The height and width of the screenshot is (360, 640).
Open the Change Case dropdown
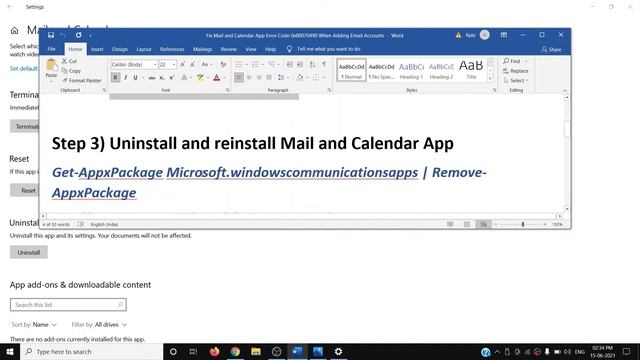tap(207, 64)
